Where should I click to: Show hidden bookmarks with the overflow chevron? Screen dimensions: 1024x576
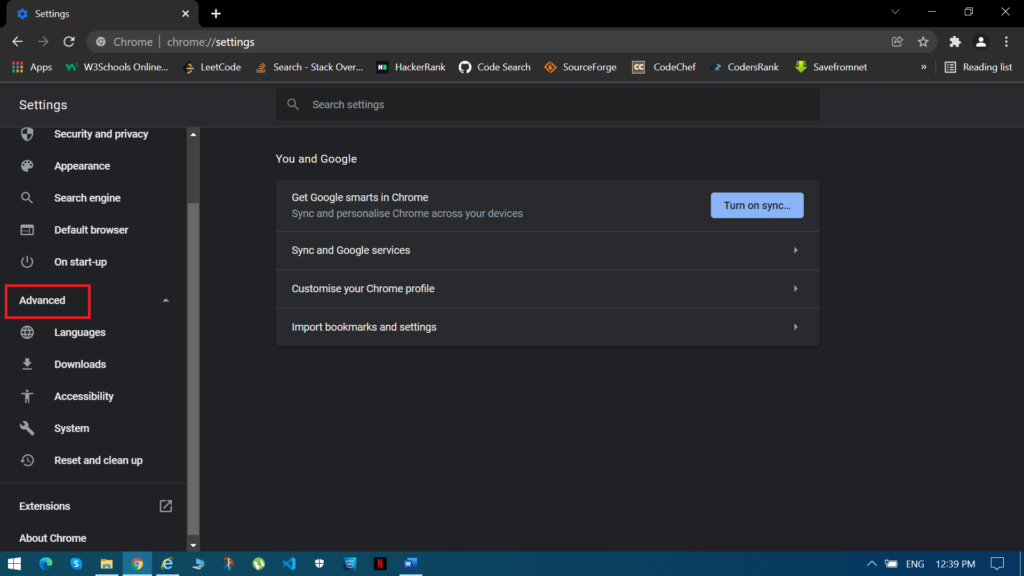923,67
